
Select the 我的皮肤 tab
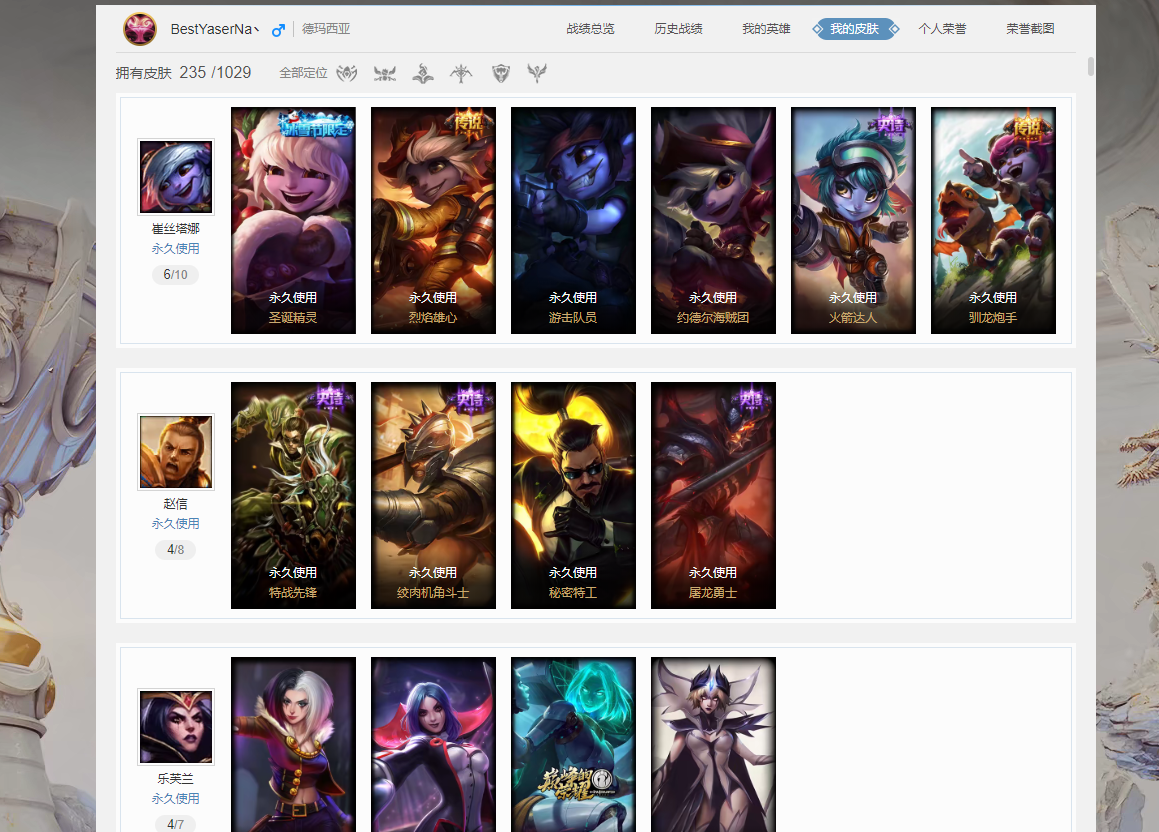pyautogui.click(x=855, y=29)
